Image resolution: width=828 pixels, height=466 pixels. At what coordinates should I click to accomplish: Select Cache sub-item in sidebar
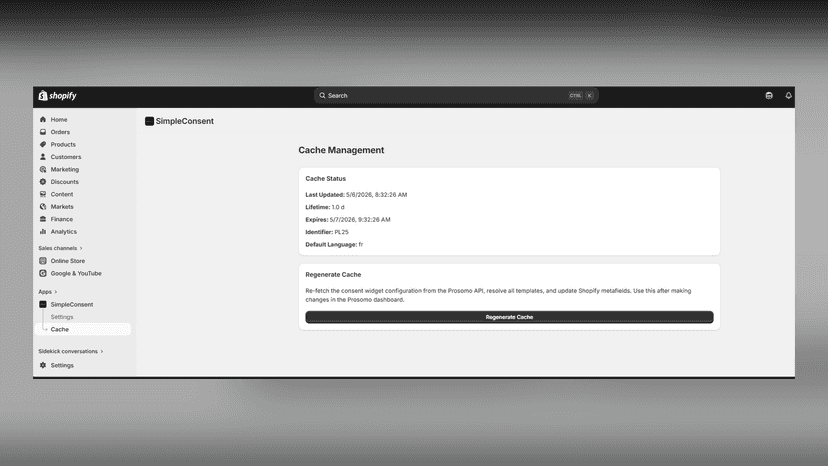tap(84, 329)
